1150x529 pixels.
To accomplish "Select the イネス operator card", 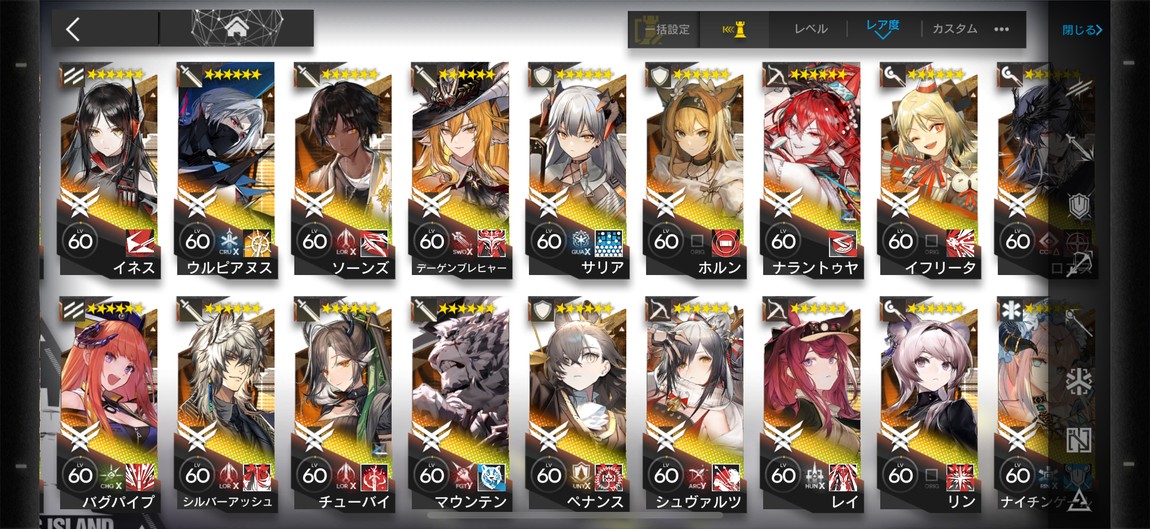I will pos(108,170).
